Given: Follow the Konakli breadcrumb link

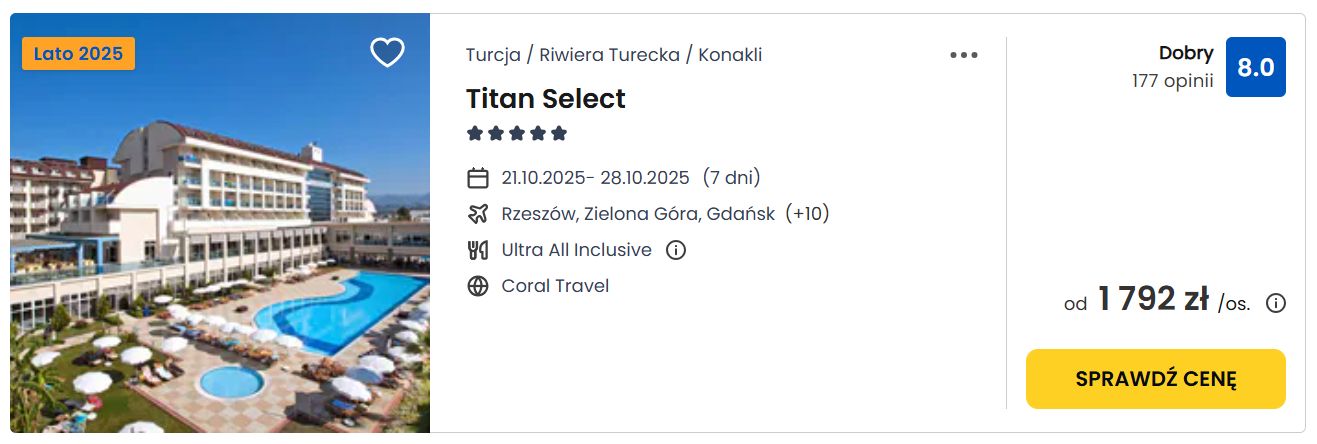Looking at the screenshot, I should (730, 55).
